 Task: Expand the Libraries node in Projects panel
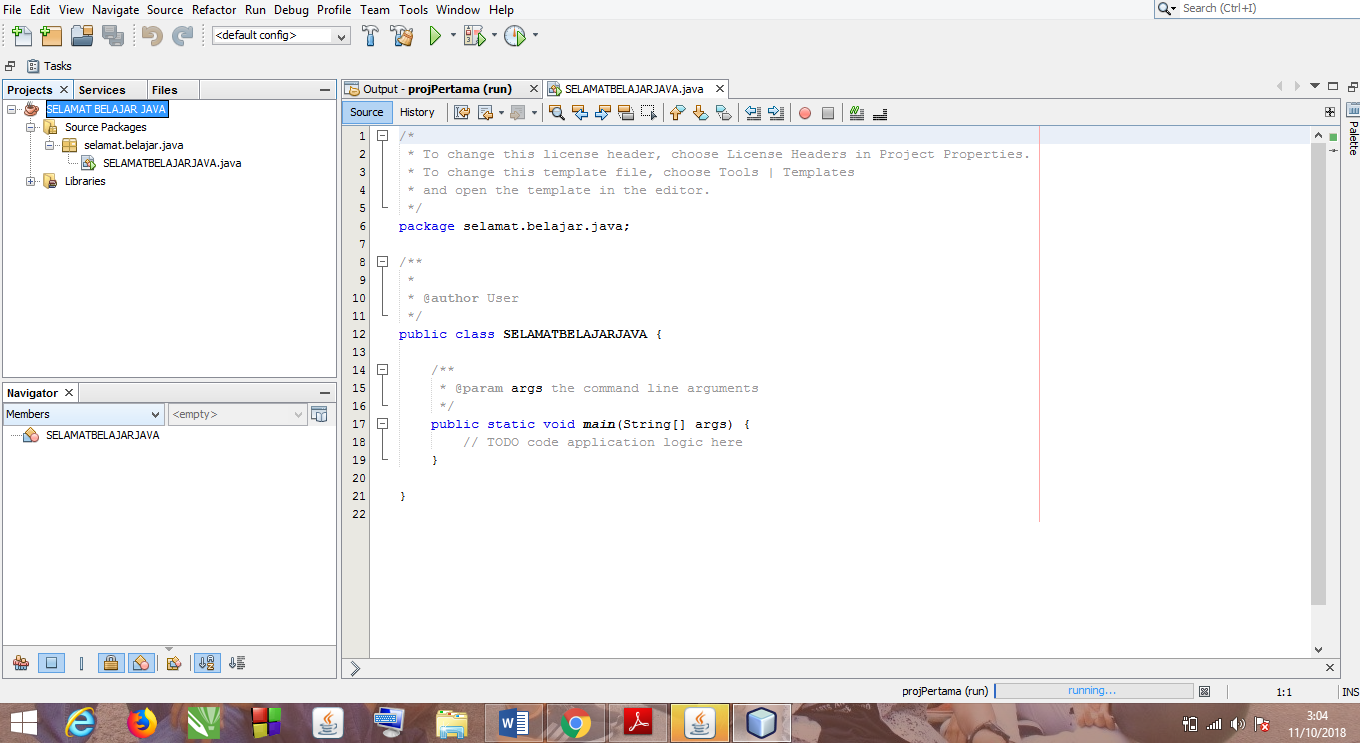point(30,181)
